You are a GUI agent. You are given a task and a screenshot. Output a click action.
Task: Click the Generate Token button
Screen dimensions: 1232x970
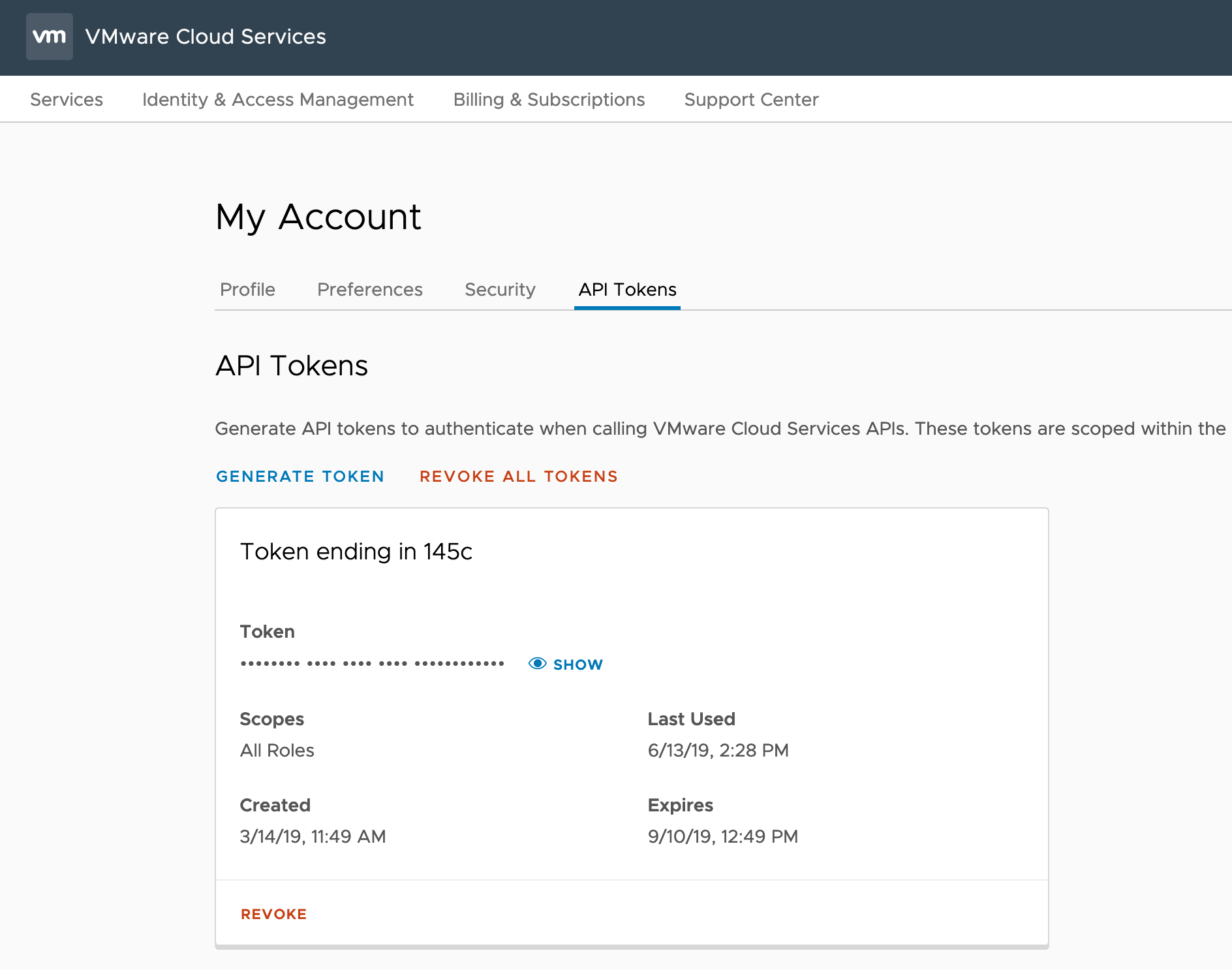point(300,477)
